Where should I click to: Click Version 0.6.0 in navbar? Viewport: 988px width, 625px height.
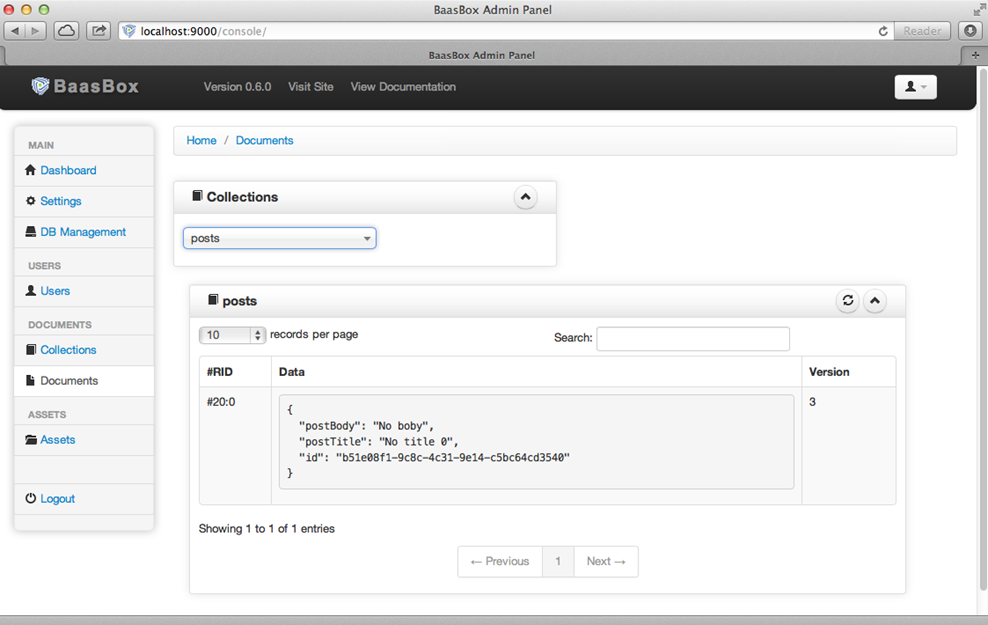(x=237, y=87)
